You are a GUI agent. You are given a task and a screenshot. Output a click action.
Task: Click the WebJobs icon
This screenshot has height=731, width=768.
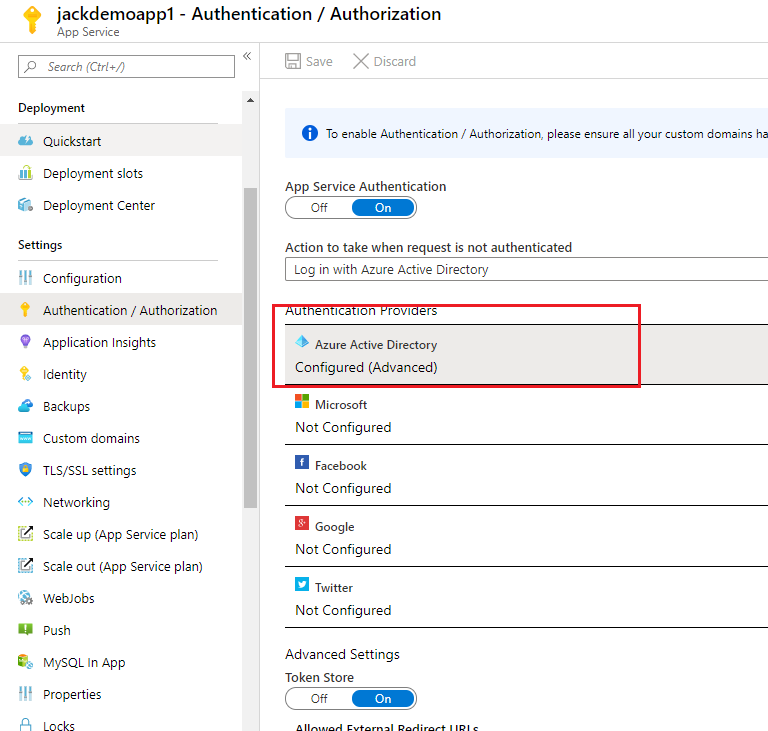26,598
